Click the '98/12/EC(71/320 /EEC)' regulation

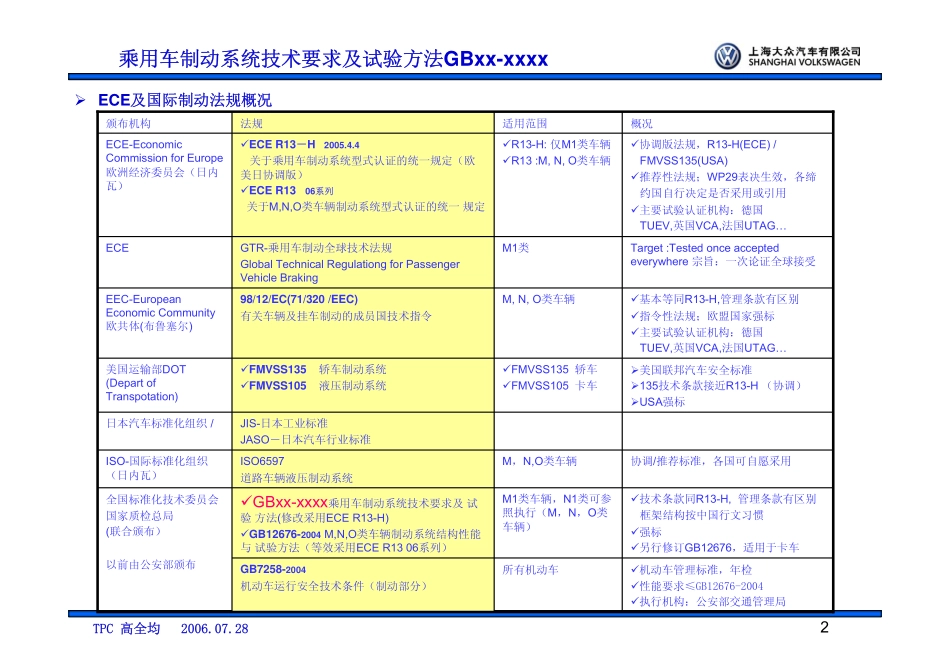point(299,299)
